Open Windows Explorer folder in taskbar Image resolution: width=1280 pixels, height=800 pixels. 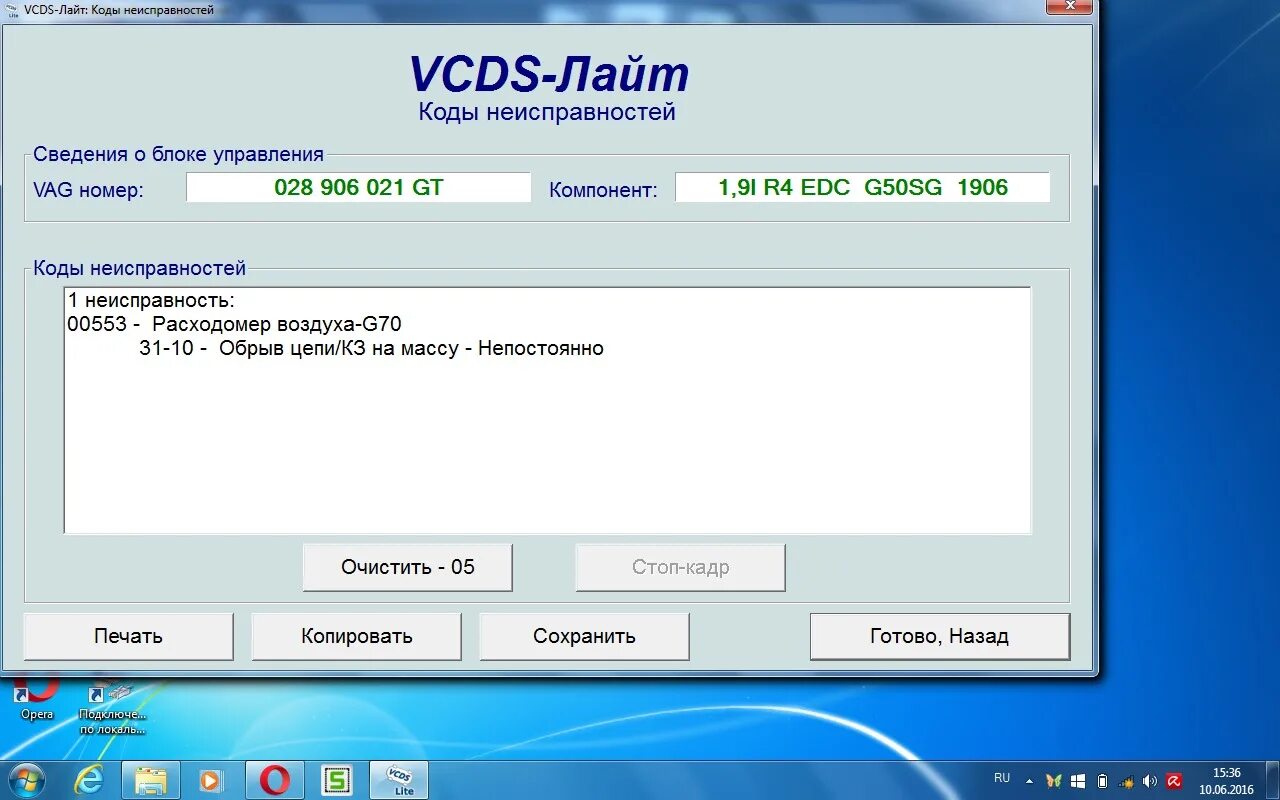tap(151, 780)
